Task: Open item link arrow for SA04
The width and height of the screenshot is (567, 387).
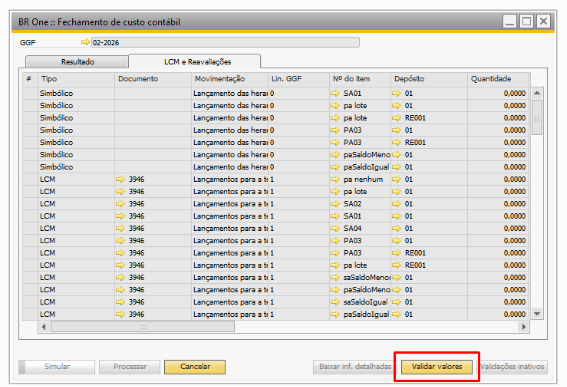Action: [x=335, y=229]
